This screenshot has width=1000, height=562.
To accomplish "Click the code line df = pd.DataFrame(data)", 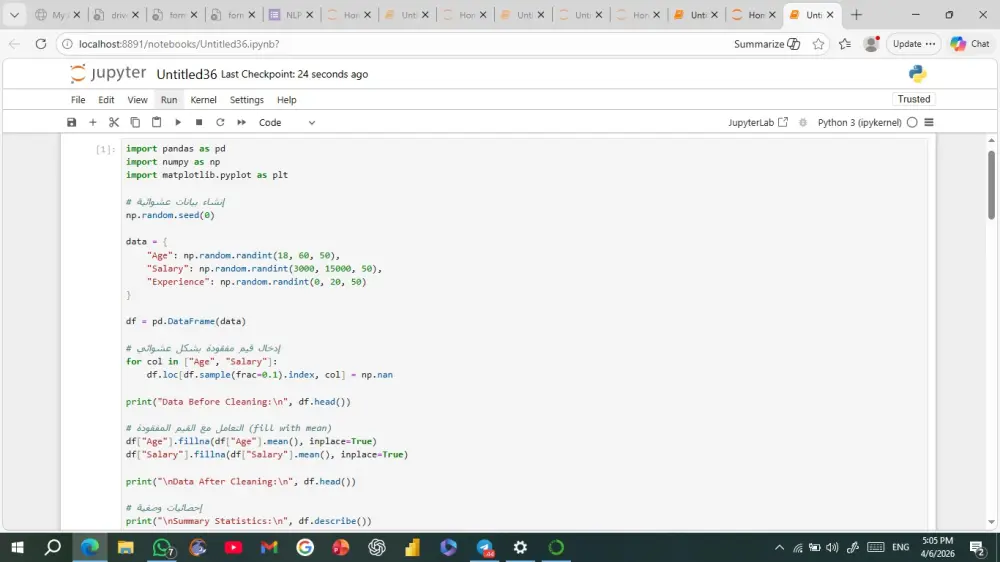I will pyautogui.click(x=186, y=322).
